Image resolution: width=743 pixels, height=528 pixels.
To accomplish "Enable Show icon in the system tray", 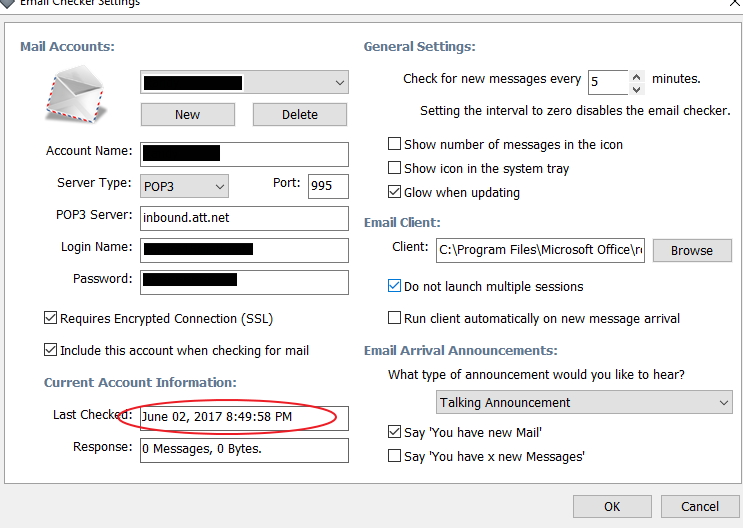I will 395,169.
